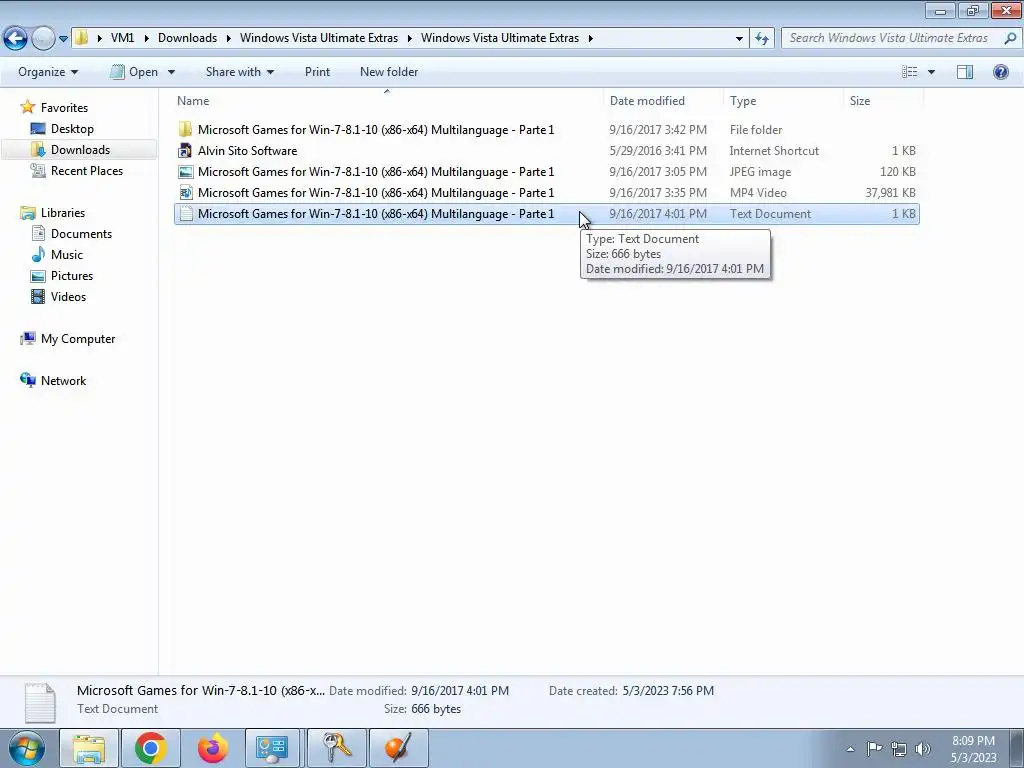Sort by Size column header
This screenshot has width=1024, height=768.
(883, 101)
